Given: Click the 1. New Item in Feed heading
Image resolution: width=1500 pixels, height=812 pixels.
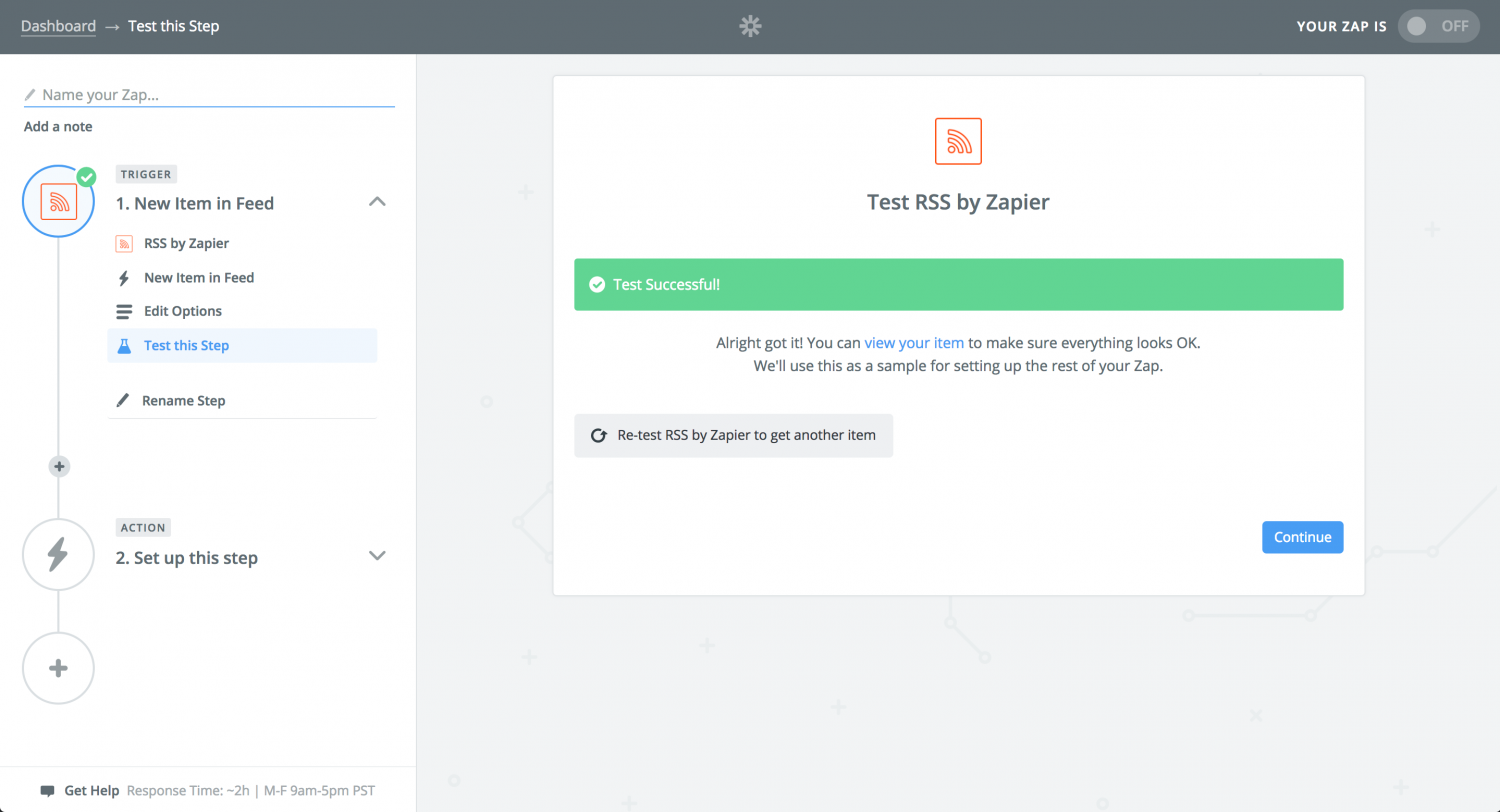Looking at the screenshot, I should point(194,203).
